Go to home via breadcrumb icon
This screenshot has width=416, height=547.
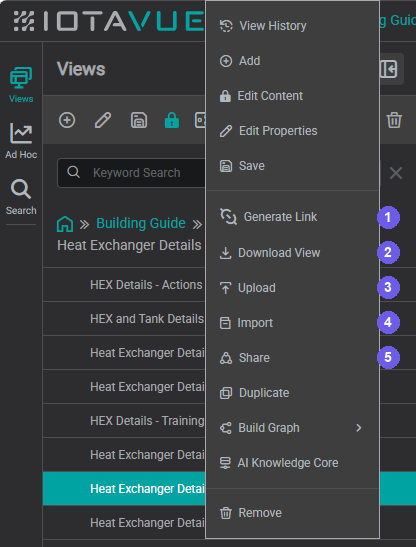point(65,224)
